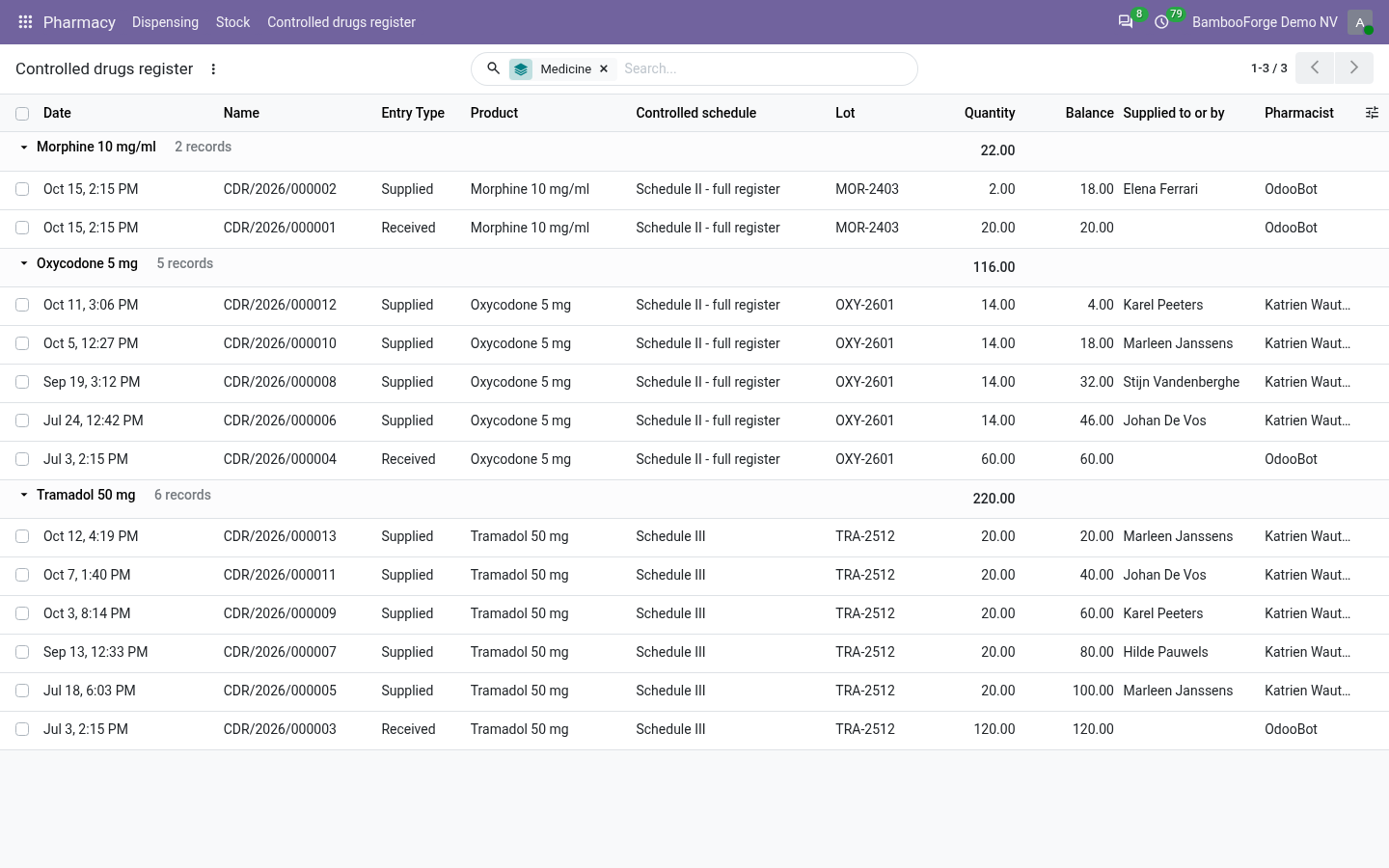This screenshot has height=868, width=1389.
Task: Select the CDR/2026/000002 row checkbox
Action: (22, 189)
